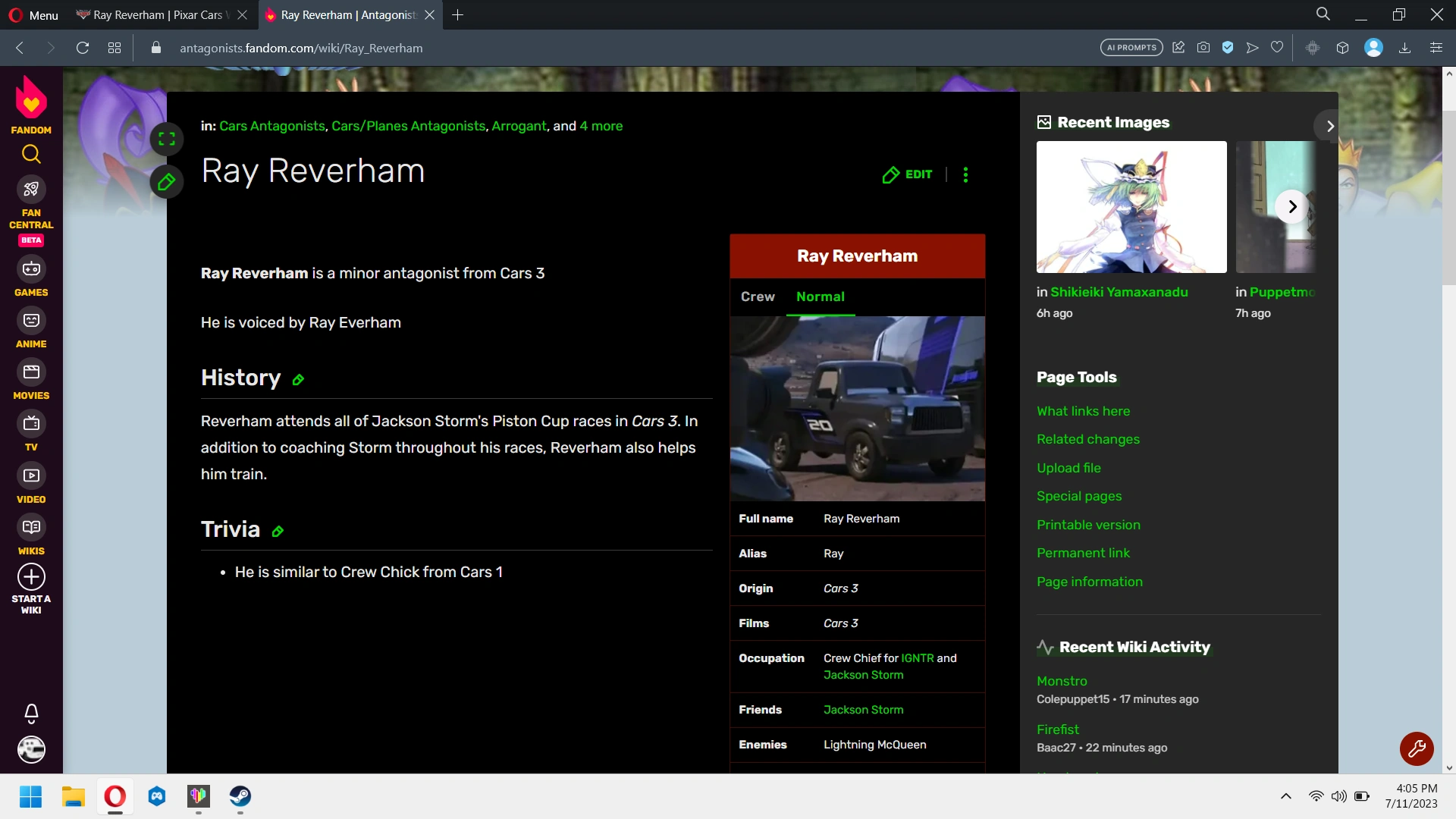This screenshot has width=1456, height=819.
Task: Click the Start a Wiki plus icon
Action: click(x=31, y=577)
